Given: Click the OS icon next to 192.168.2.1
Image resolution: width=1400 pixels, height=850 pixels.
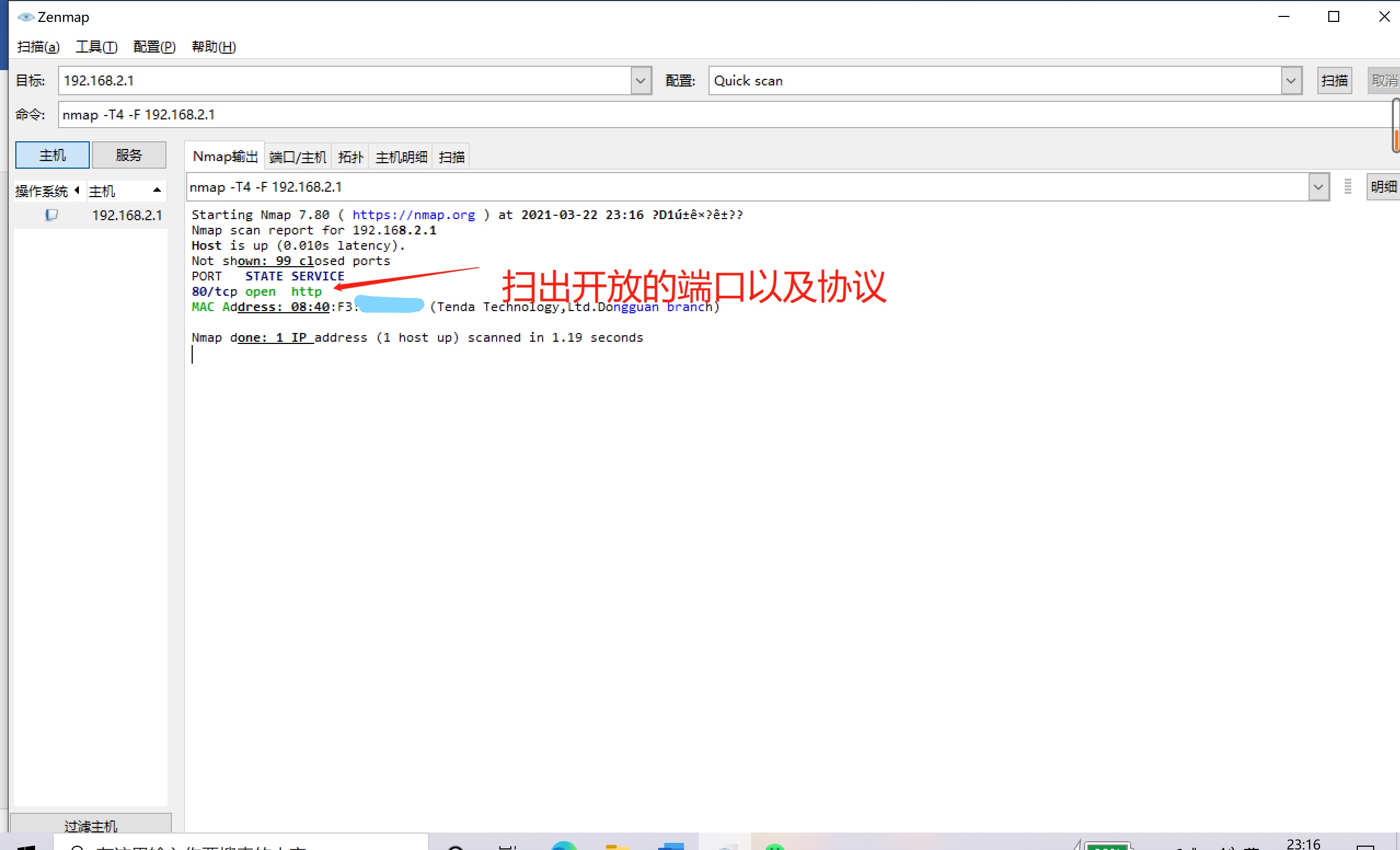Looking at the screenshot, I should click(x=51, y=215).
